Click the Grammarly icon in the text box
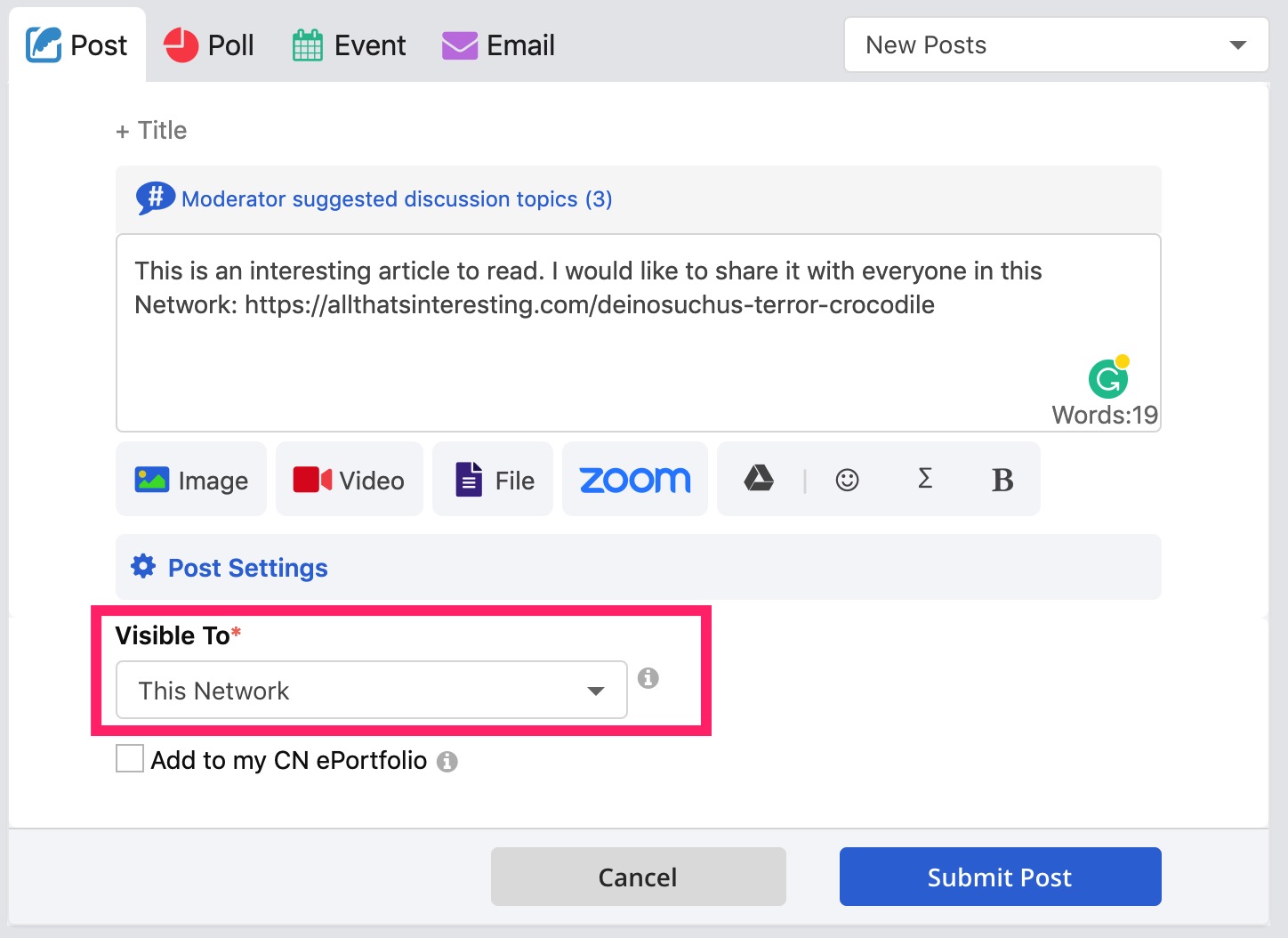The height and width of the screenshot is (938, 1288). [1108, 380]
